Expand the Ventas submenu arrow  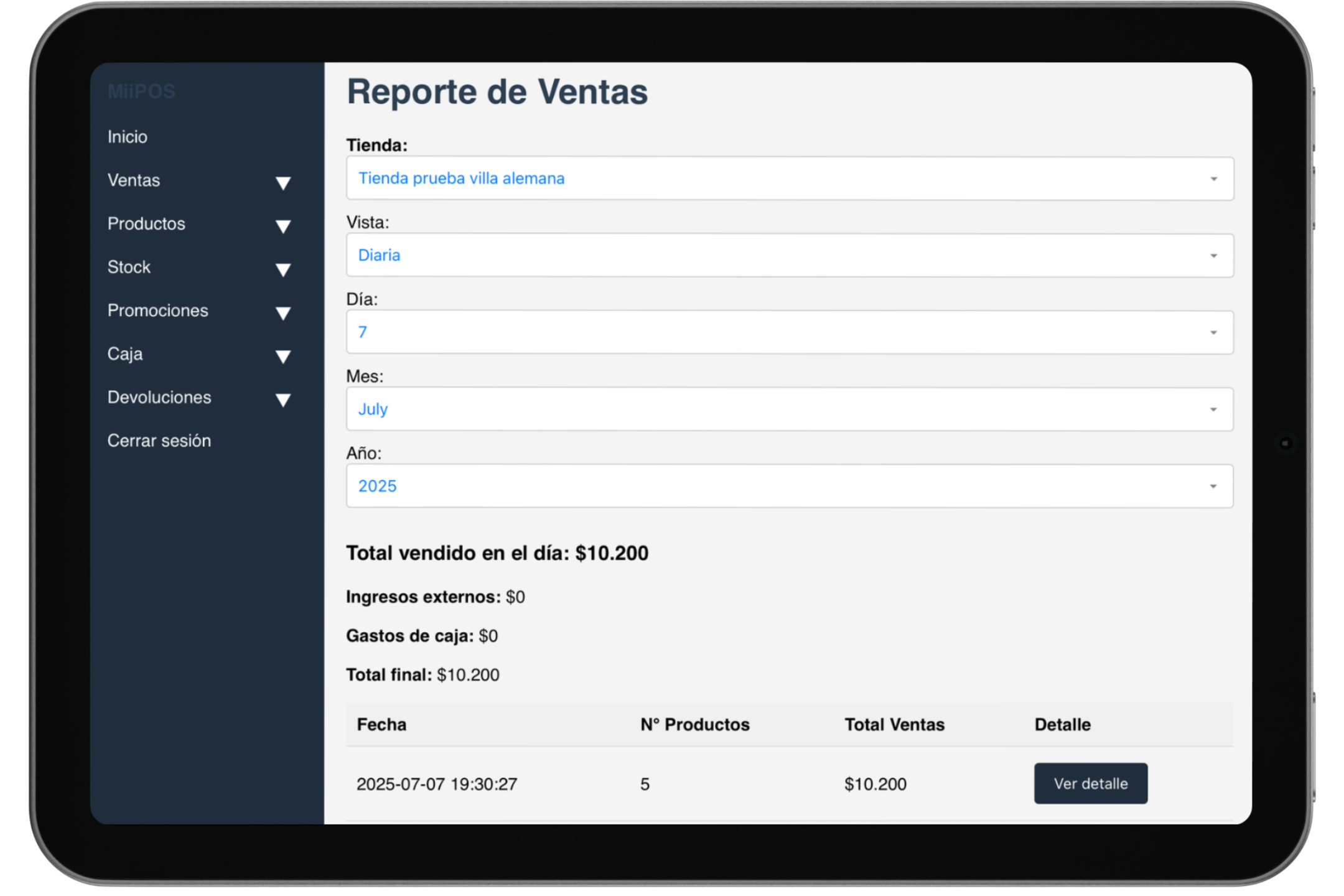click(283, 183)
